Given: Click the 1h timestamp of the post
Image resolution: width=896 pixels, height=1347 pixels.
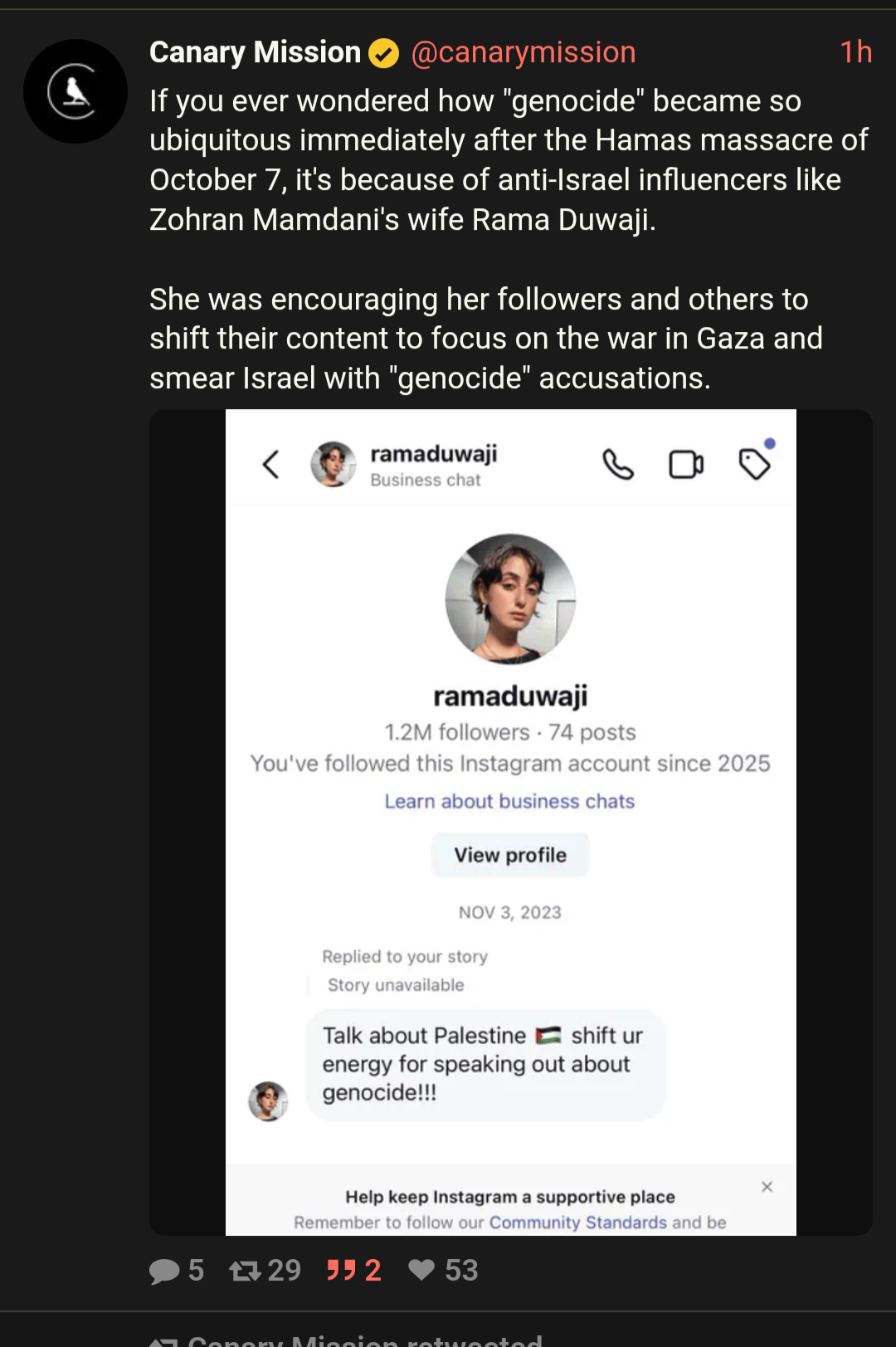Looking at the screenshot, I should (855, 53).
